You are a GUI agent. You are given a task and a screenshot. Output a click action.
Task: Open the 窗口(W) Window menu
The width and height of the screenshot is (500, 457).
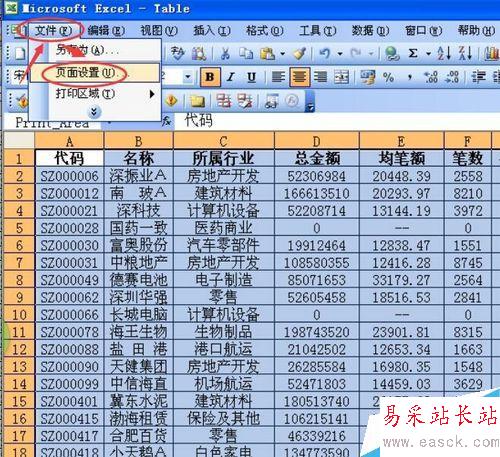(423, 31)
